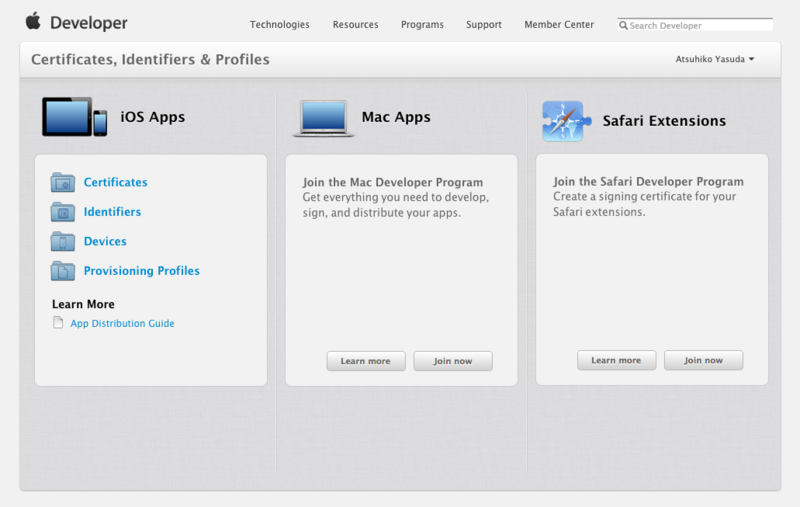Screen dimensions: 800x507
Task: Click the Apple logo icon
Action: pos(33,21)
